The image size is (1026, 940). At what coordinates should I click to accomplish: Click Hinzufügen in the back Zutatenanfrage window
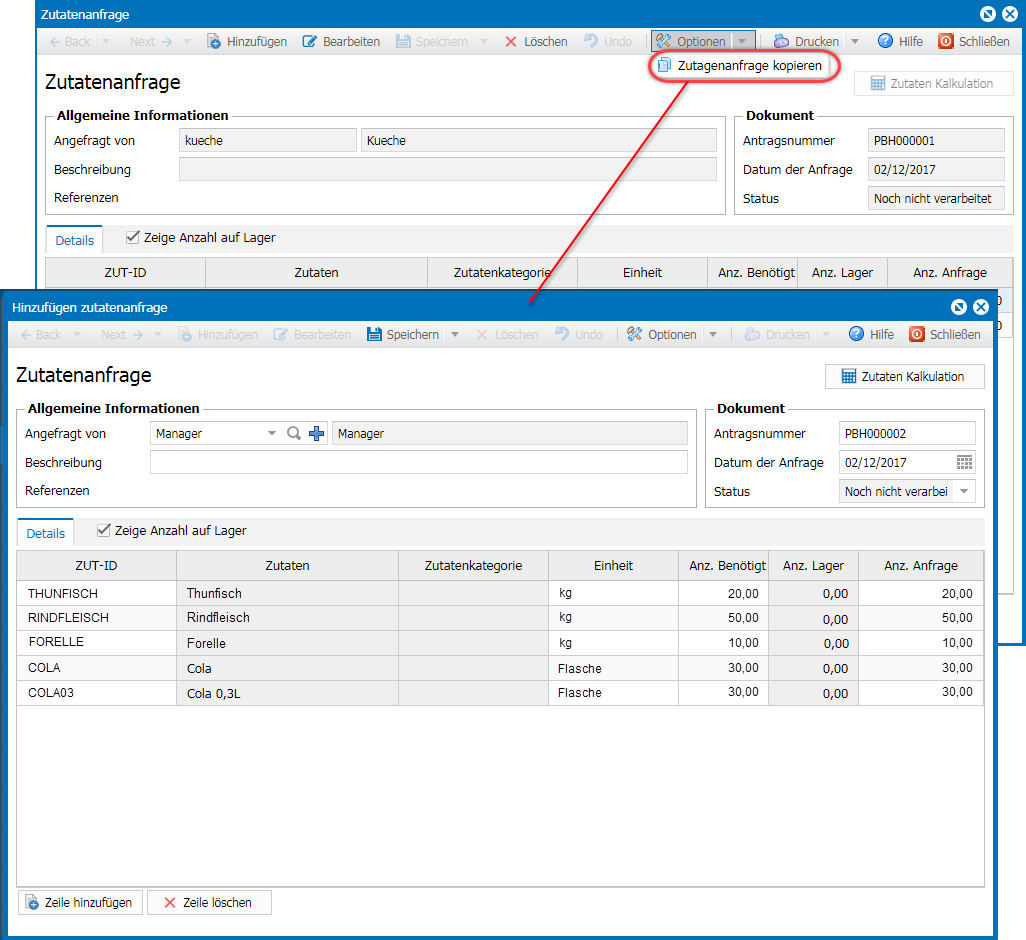pyautogui.click(x=247, y=41)
